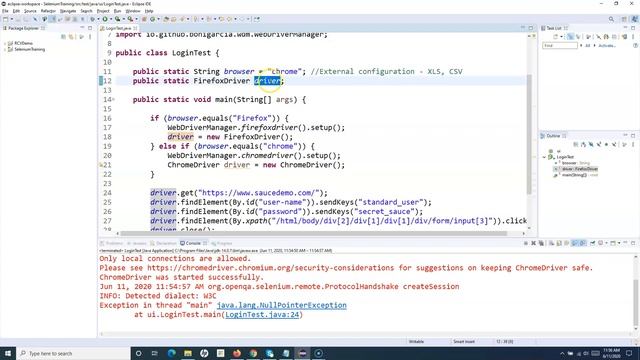640x360 pixels.
Task: Open Windows notification center icon
Action: 629,353
